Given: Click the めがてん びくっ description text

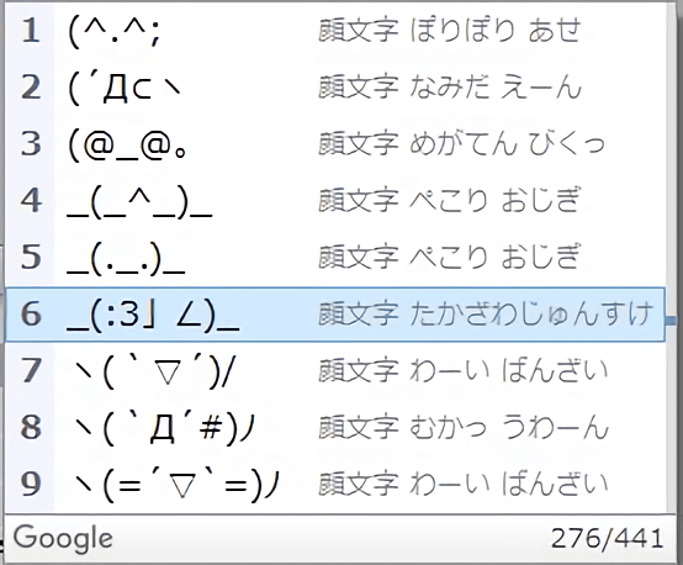Looking at the screenshot, I should click(507, 144).
